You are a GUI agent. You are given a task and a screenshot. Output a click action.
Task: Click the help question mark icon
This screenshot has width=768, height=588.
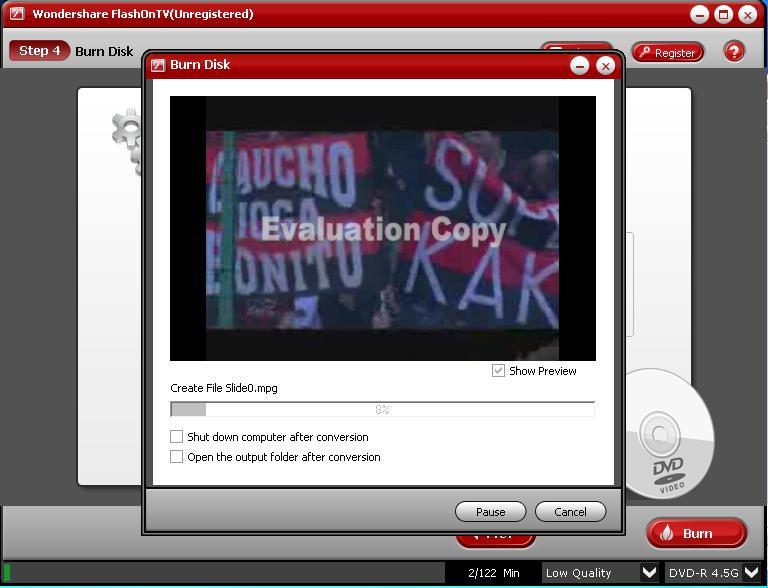[734, 51]
